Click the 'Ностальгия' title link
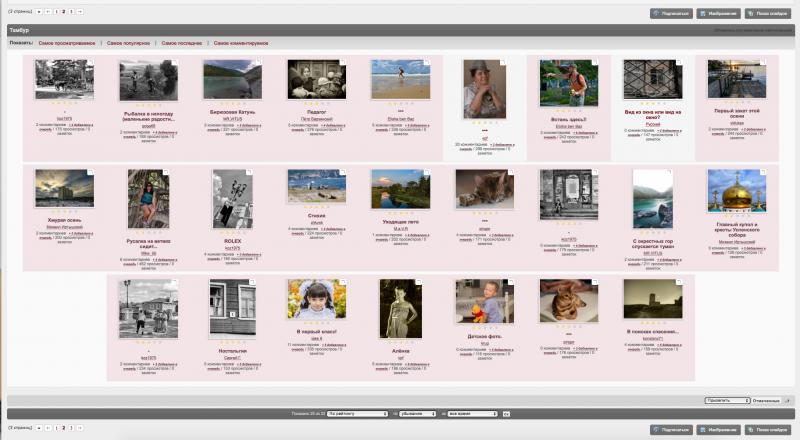The width and height of the screenshot is (800, 440). tap(232, 351)
